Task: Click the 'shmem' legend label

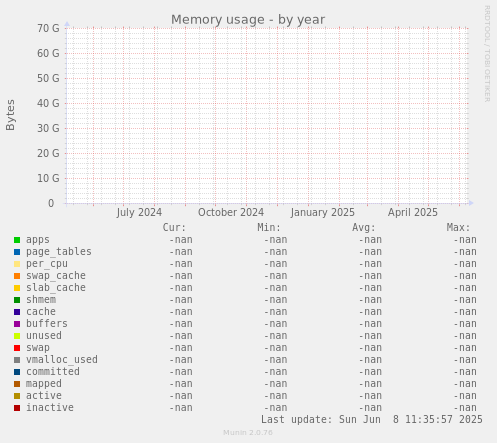Action: 41,300
